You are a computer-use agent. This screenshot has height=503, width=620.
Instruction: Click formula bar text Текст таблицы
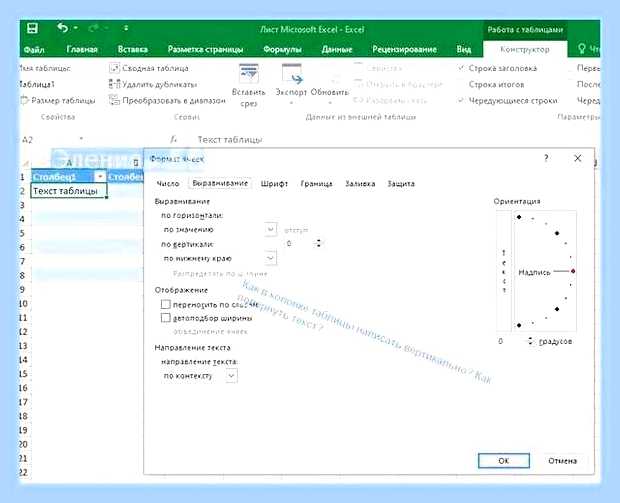230,140
